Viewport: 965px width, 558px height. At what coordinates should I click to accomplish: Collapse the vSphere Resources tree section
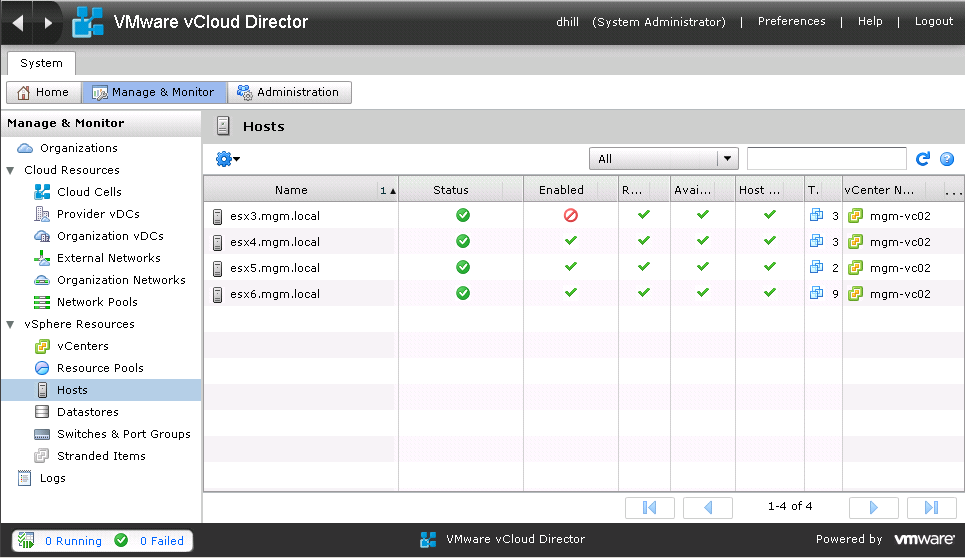click(x=10, y=324)
